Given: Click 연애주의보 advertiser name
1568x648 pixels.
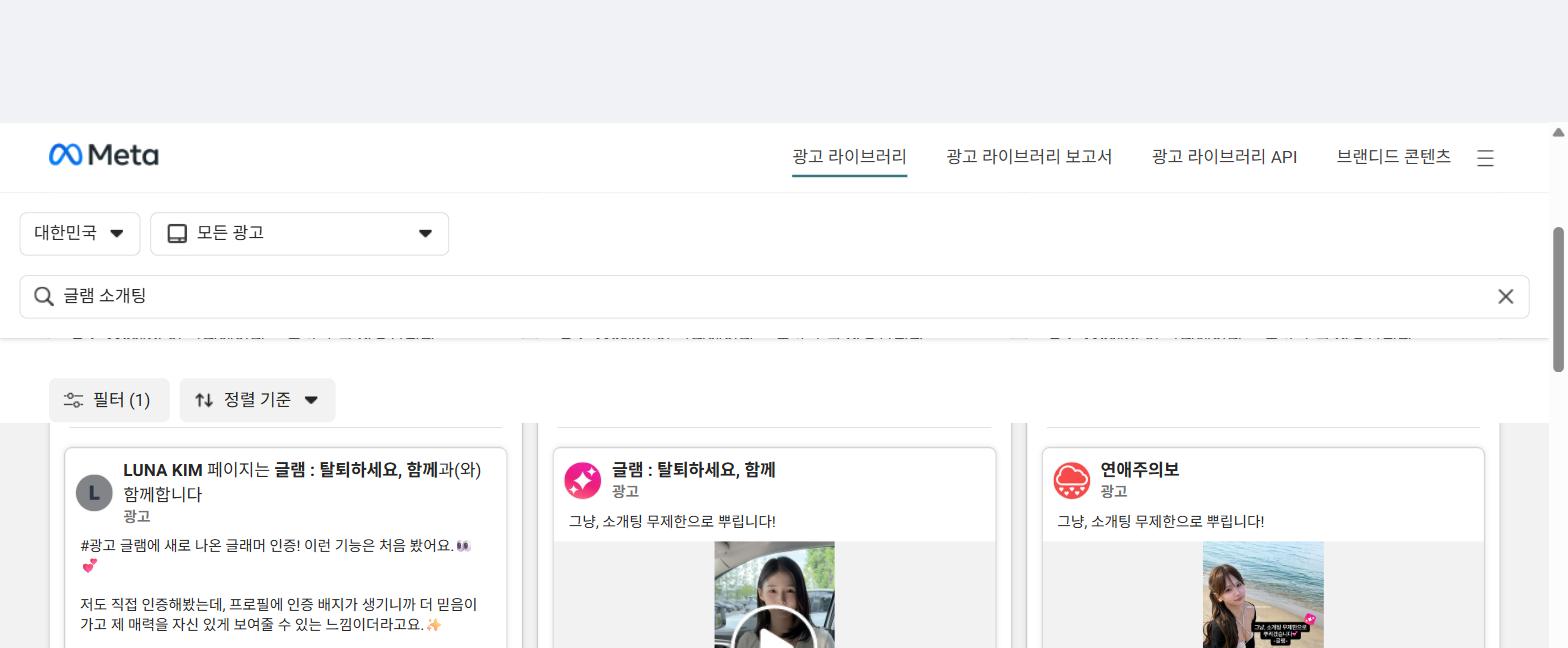Looking at the screenshot, I should click(1140, 470).
